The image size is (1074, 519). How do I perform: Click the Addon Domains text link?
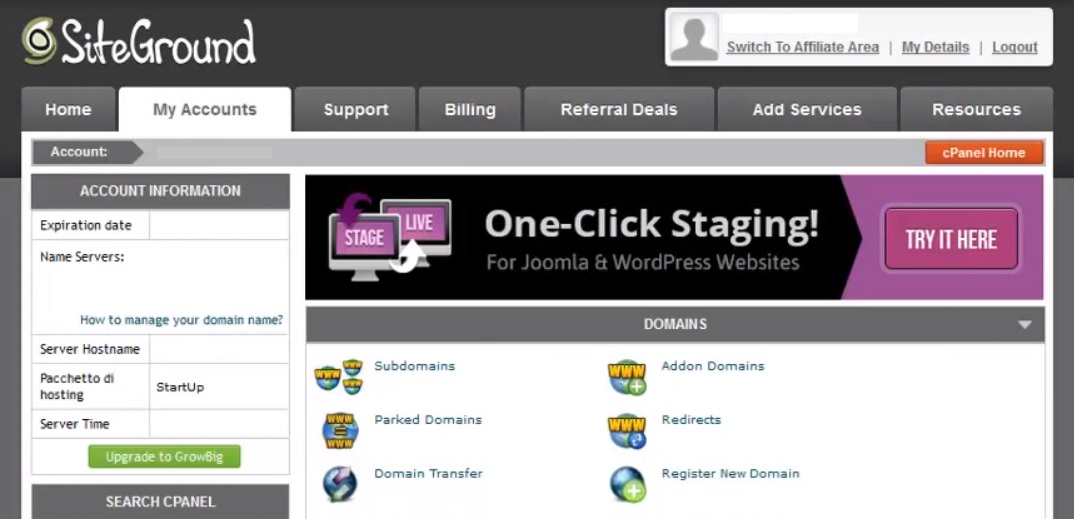tap(713, 366)
